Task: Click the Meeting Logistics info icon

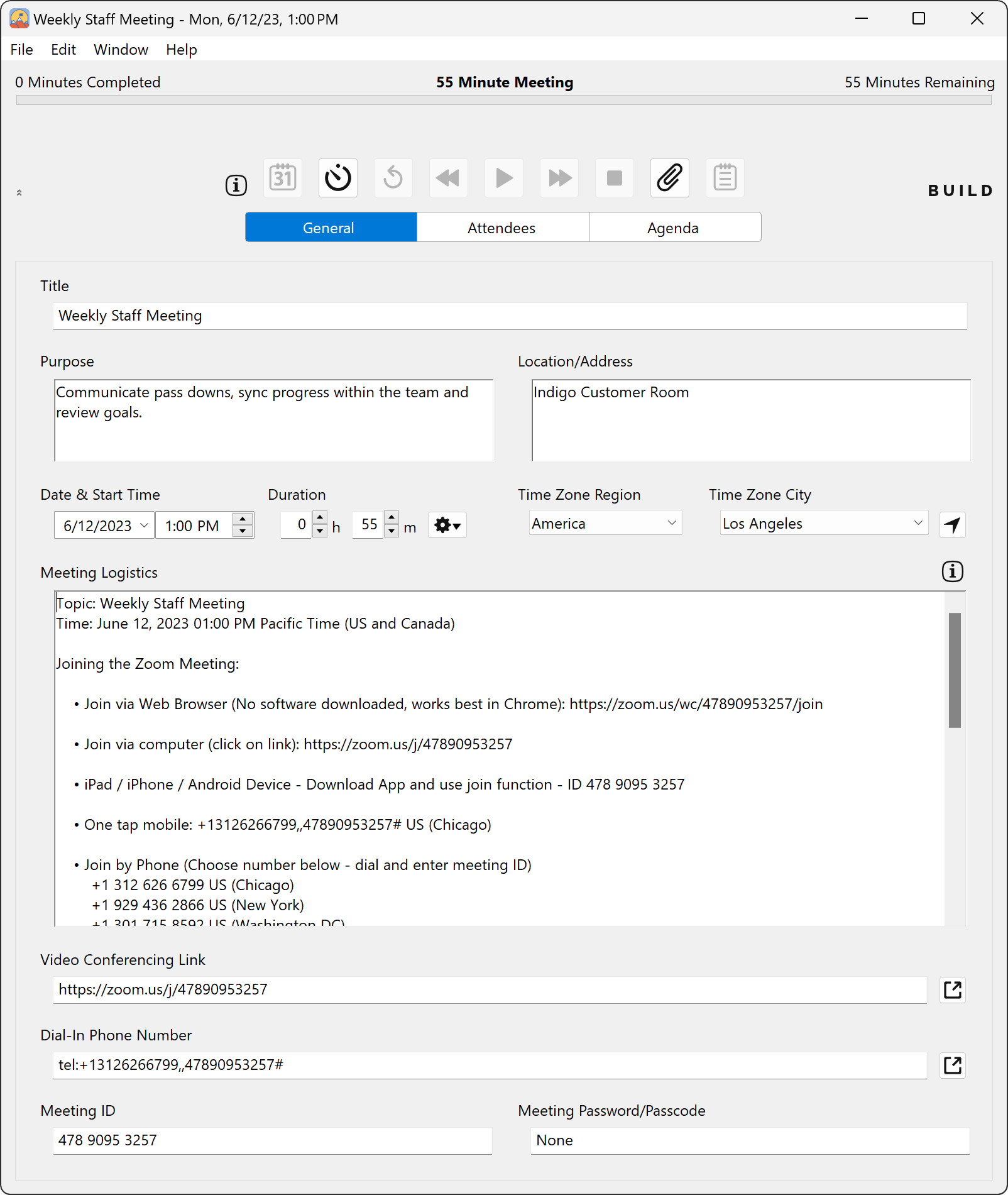Action: pos(953,571)
